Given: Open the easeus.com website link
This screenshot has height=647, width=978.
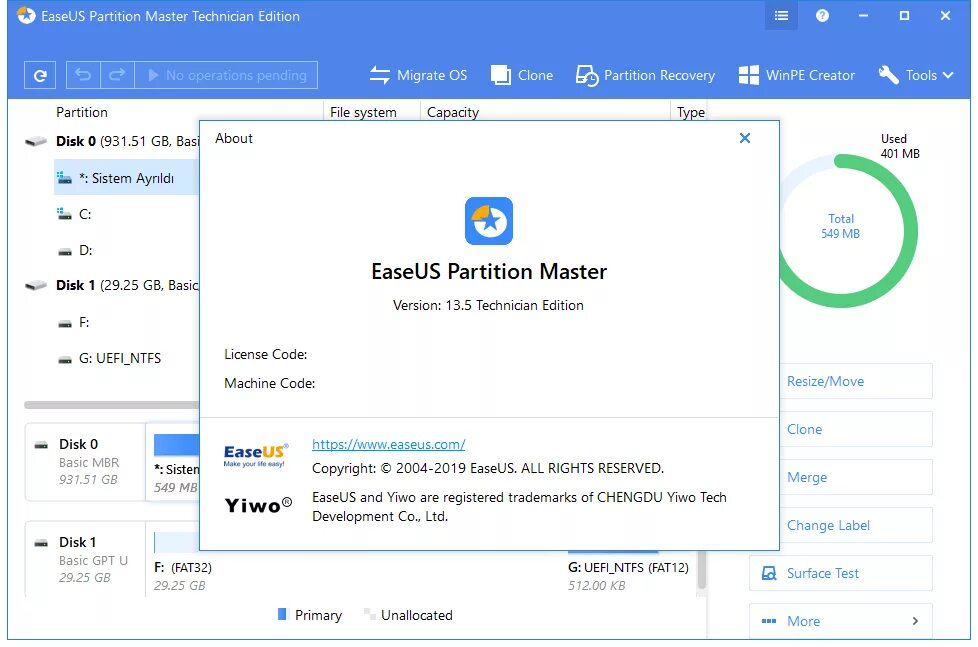Looking at the screenshot, I should coord(389,444).
